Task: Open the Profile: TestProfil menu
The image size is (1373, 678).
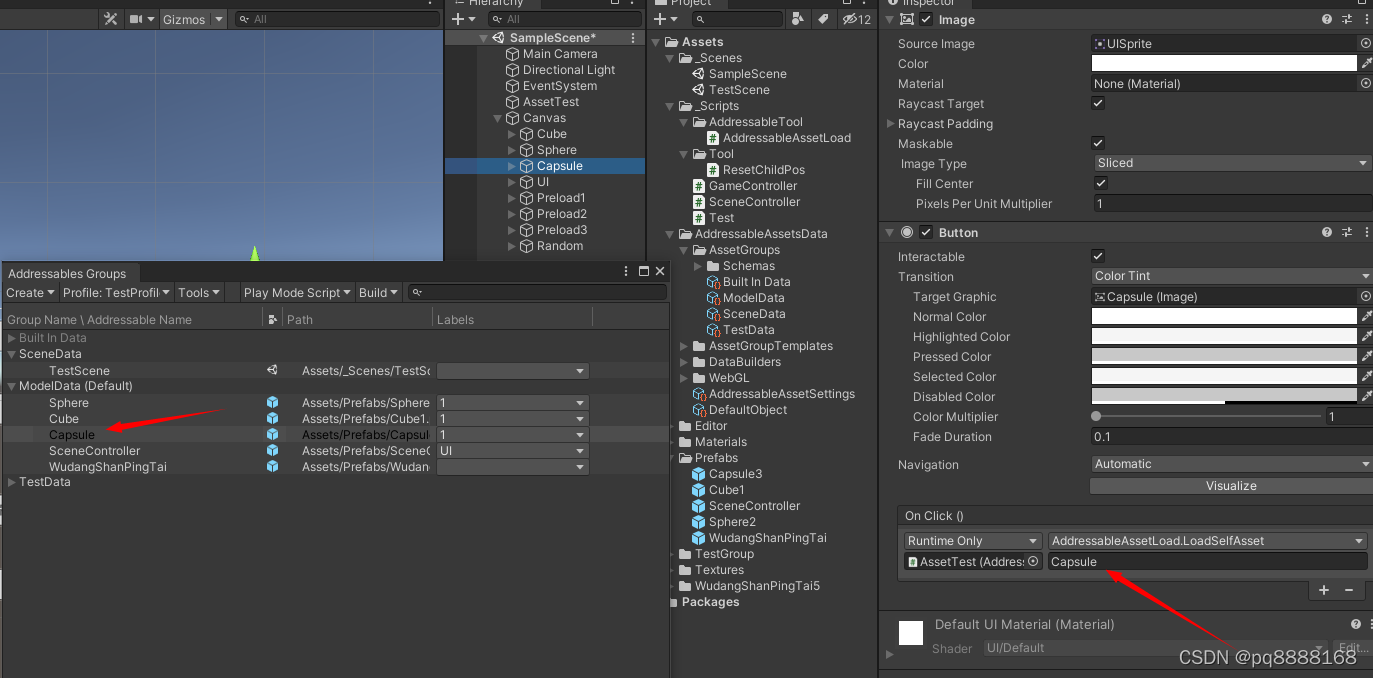Action: click(x=116, y=293)
